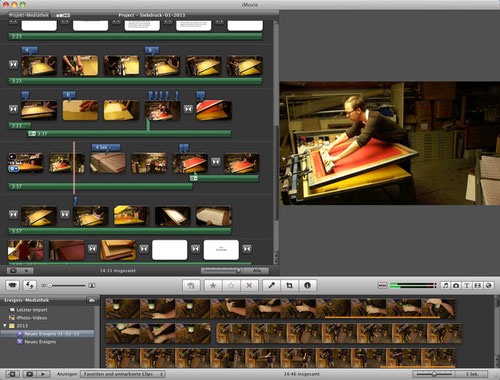This screenshot has width=500, height=380.
Task: Reject selection with the red X
Action: click(249, 285)
